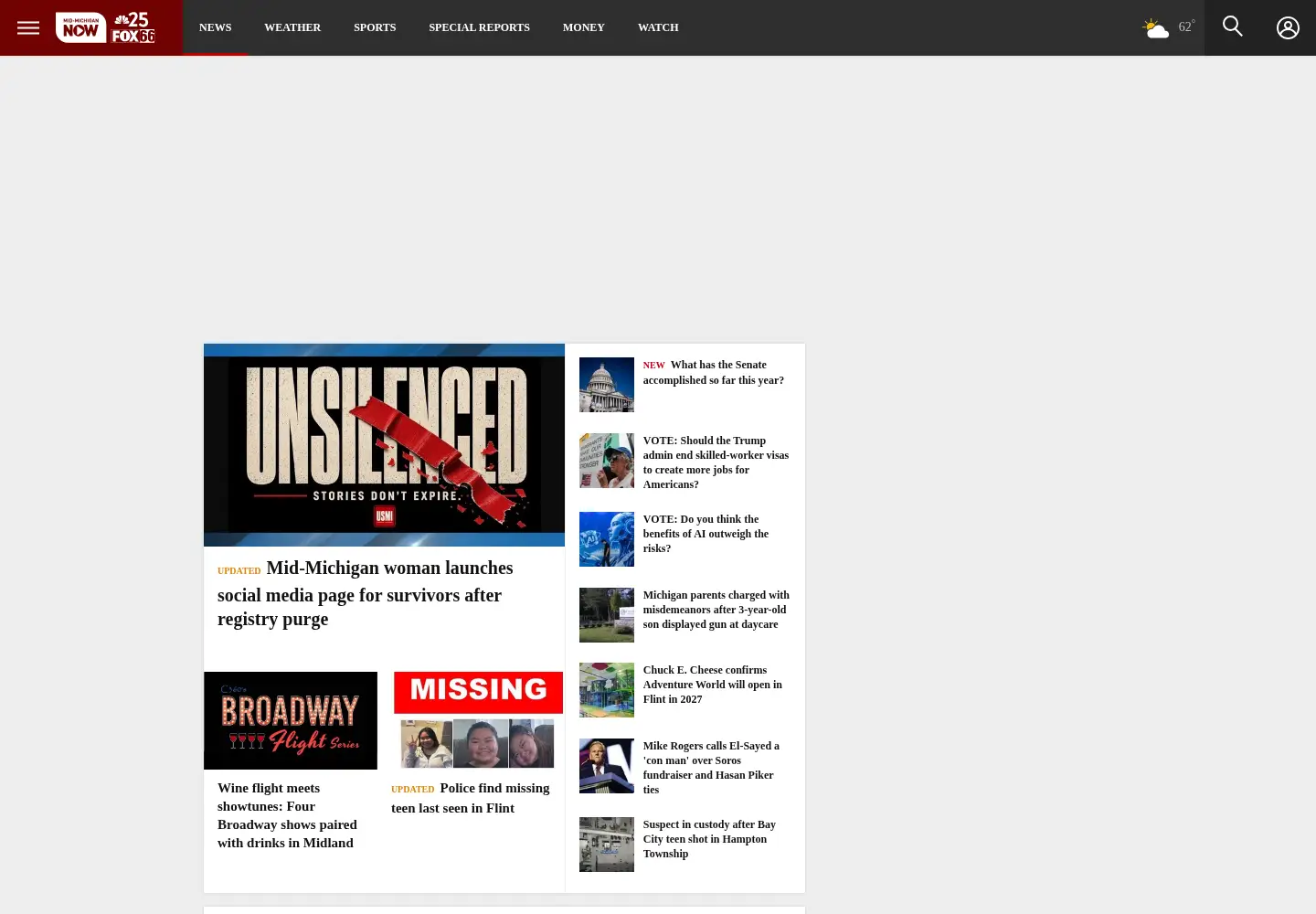
Task: Click the Capitol building thumbnail
Action: tap(607, 385)
